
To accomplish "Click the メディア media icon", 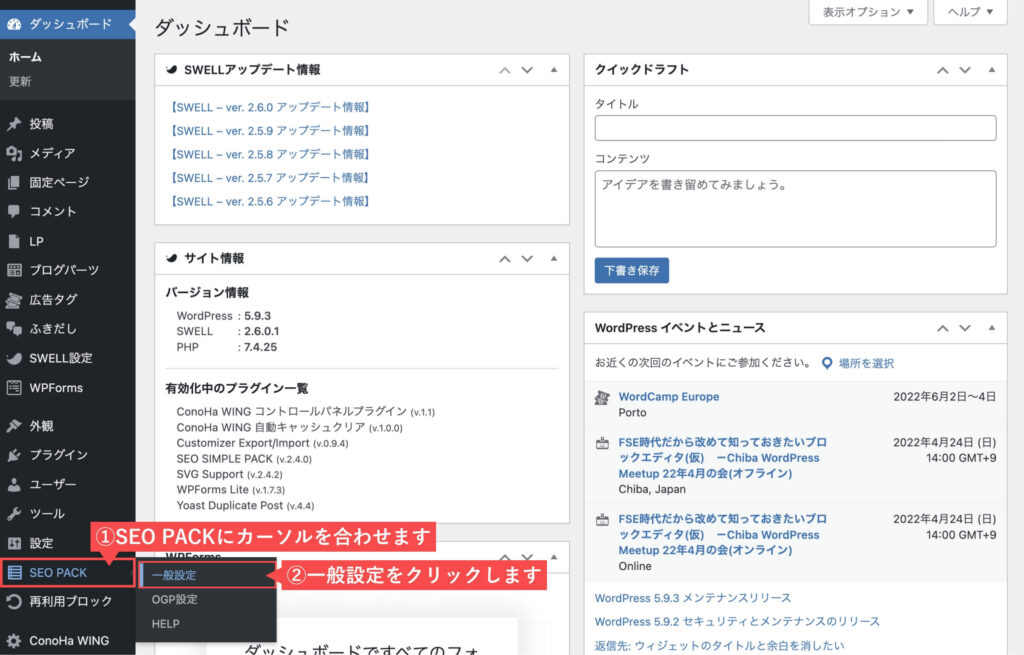I will 14,153.
